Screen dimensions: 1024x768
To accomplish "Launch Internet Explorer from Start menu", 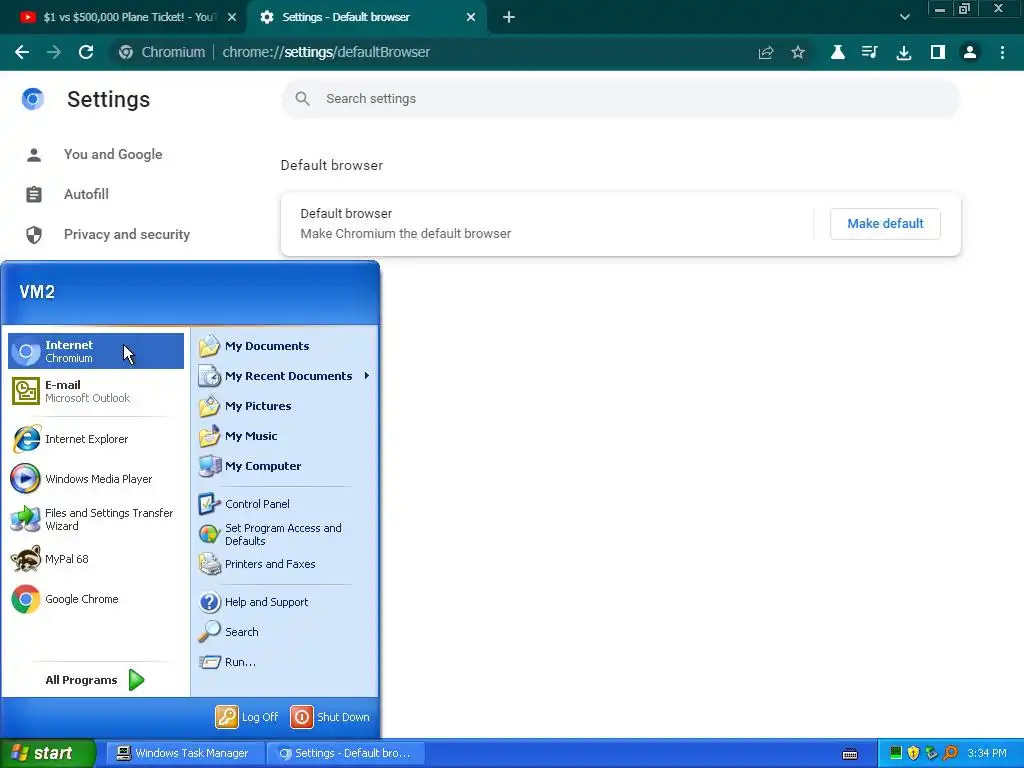I will [96, 439].
